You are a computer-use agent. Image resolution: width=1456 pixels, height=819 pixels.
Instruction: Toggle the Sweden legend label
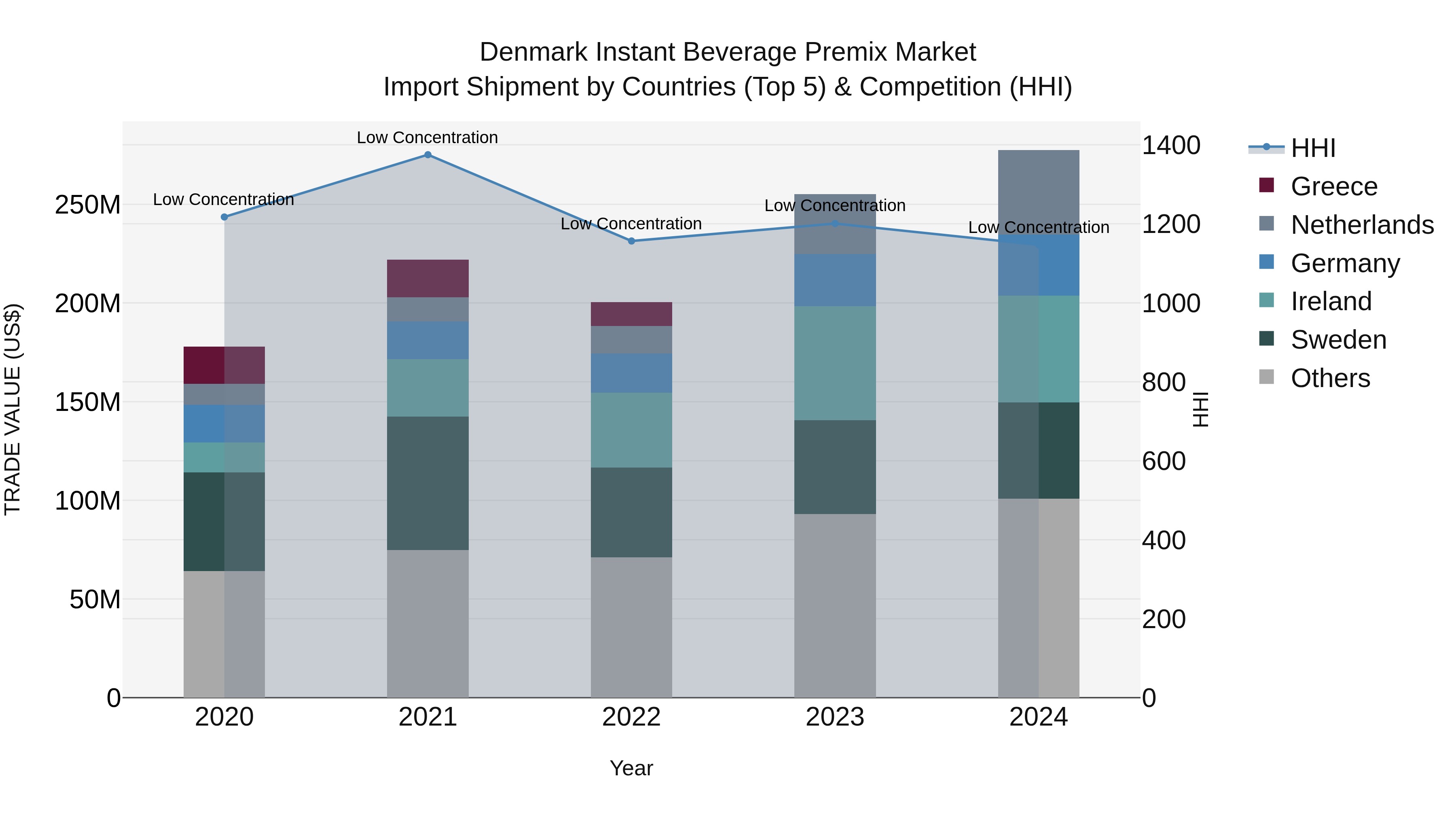click(1338, 340)
